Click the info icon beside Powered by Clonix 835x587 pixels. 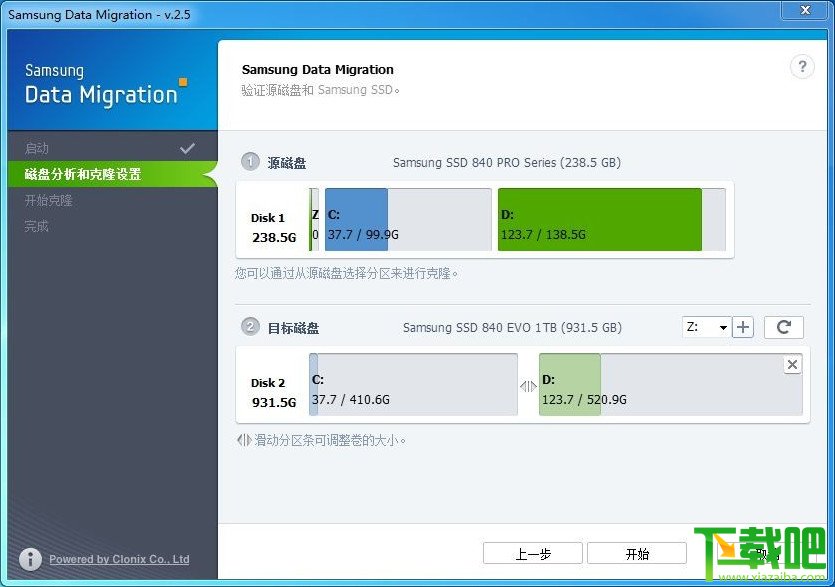coord(30,559)
